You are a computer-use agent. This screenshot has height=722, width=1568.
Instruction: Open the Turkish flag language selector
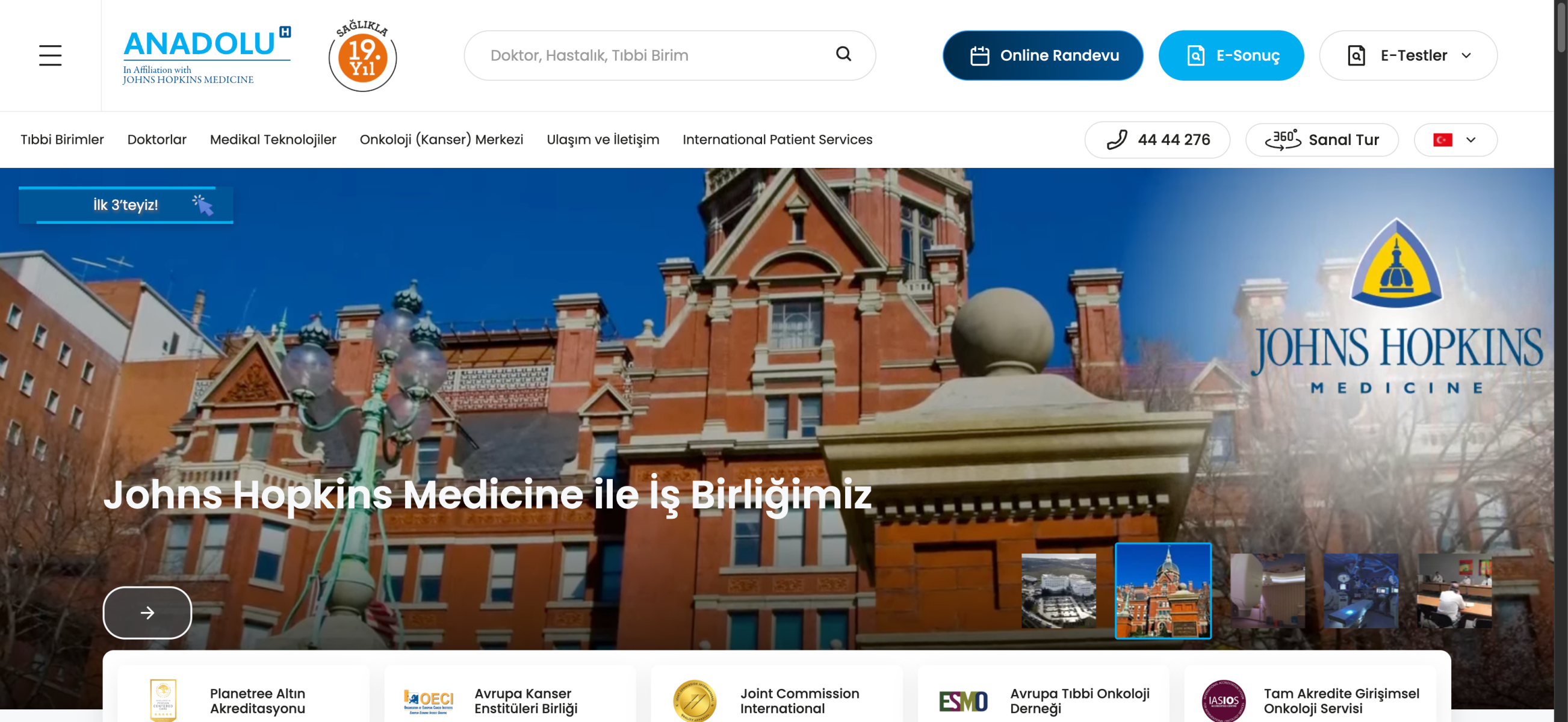pos(1455,140)
